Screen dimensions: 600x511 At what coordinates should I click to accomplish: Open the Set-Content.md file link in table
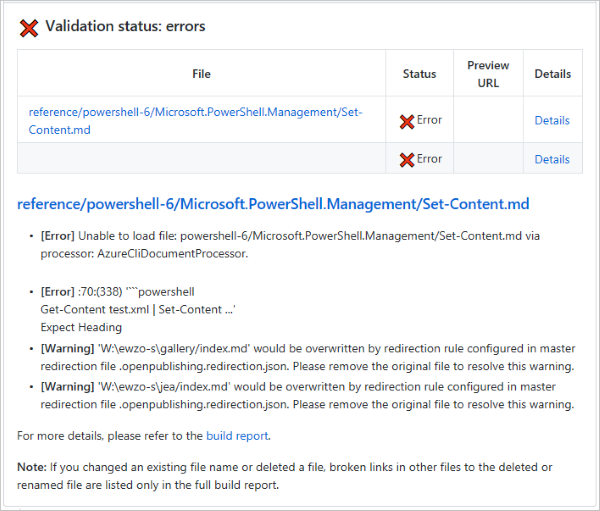[x=195, y=121]
